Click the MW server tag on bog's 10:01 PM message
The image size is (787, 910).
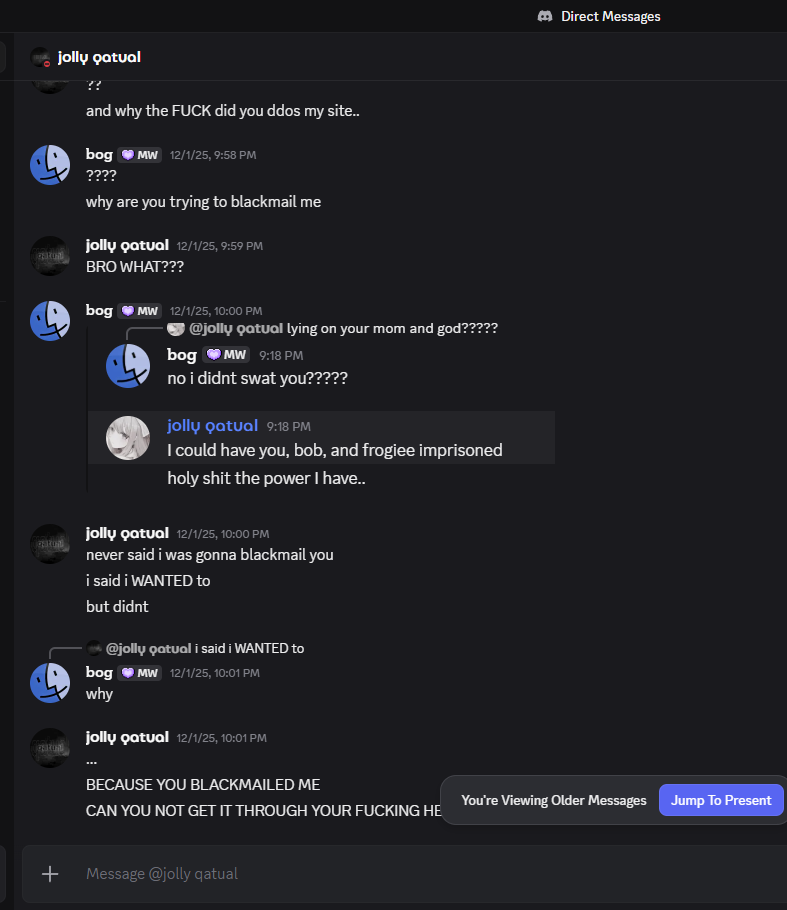coord(140,673)
